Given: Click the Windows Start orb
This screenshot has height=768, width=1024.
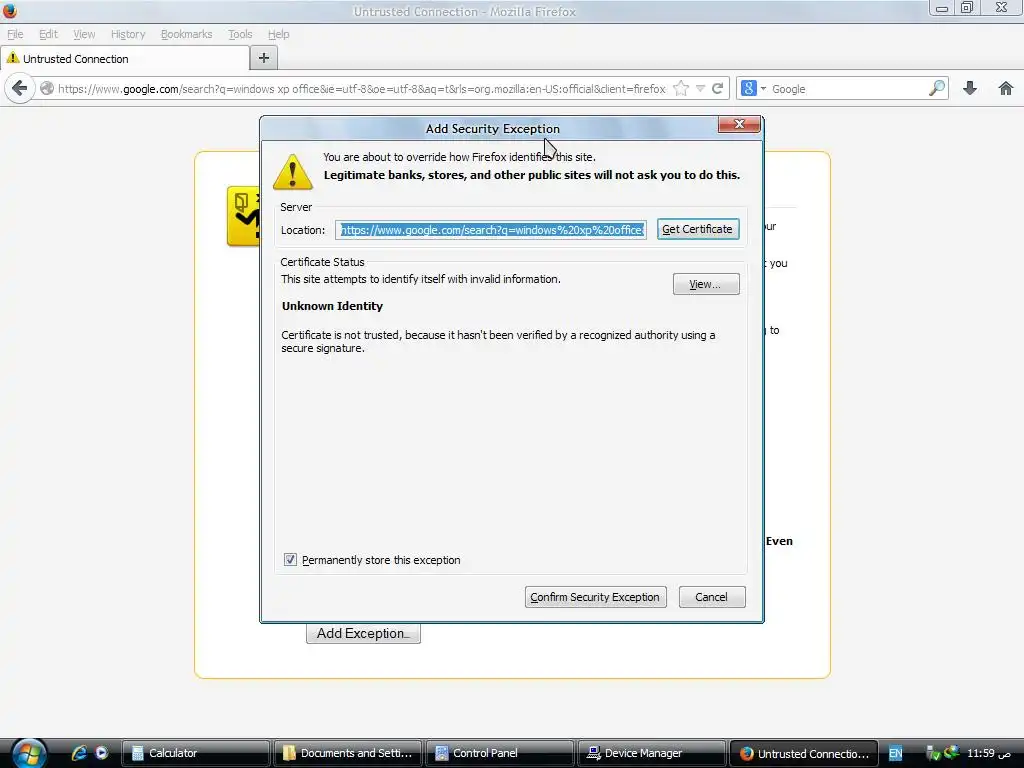Looking at the screenshot, I should pyautogui.click(x=29, y=754).
